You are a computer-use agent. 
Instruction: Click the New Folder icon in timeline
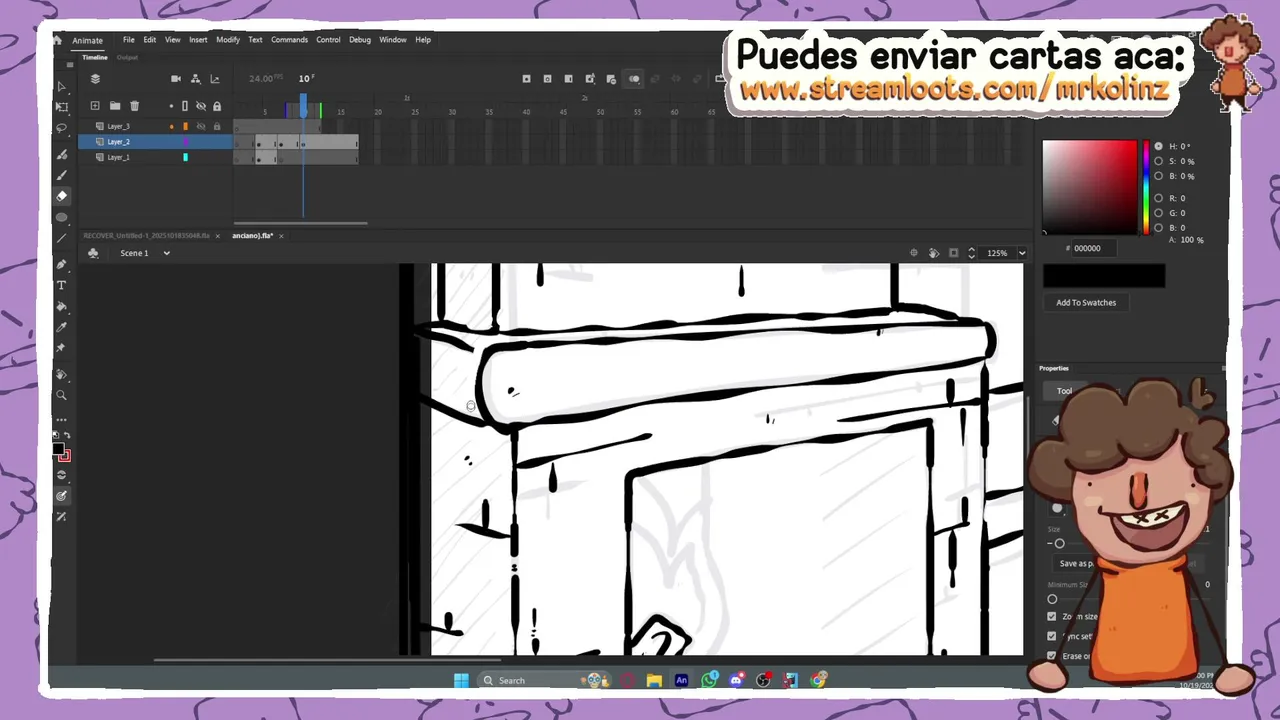[x=115, y=105]
